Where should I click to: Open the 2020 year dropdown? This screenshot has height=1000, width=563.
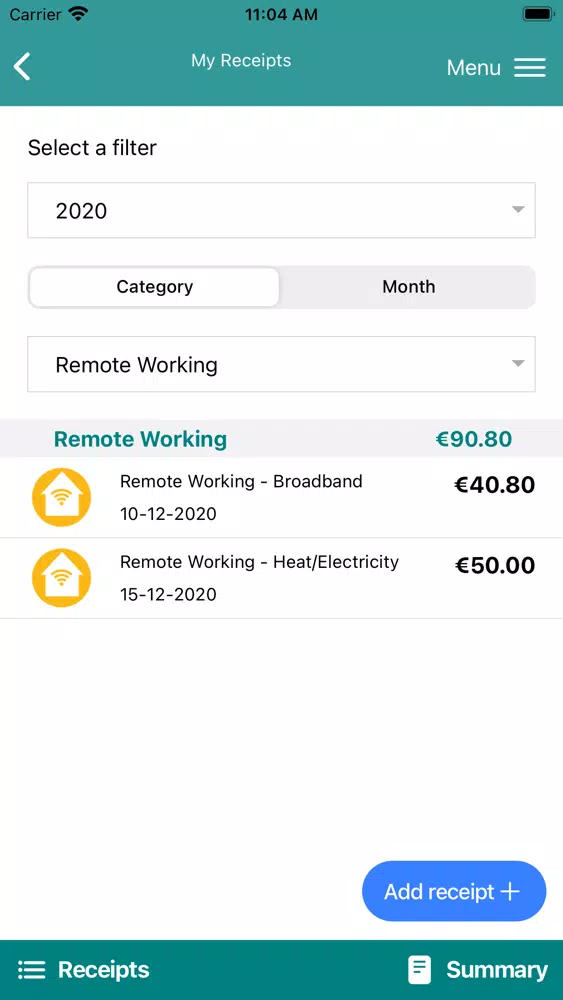281,210
